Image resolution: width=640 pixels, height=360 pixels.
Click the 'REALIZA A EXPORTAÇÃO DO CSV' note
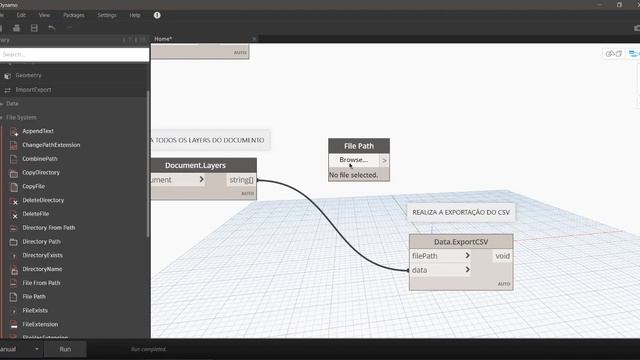point(461,212)
